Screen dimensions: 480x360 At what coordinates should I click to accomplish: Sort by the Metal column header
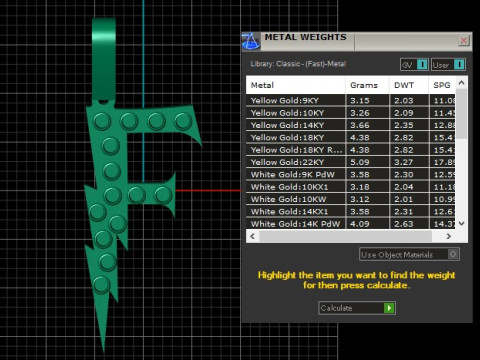coord(296,85)
